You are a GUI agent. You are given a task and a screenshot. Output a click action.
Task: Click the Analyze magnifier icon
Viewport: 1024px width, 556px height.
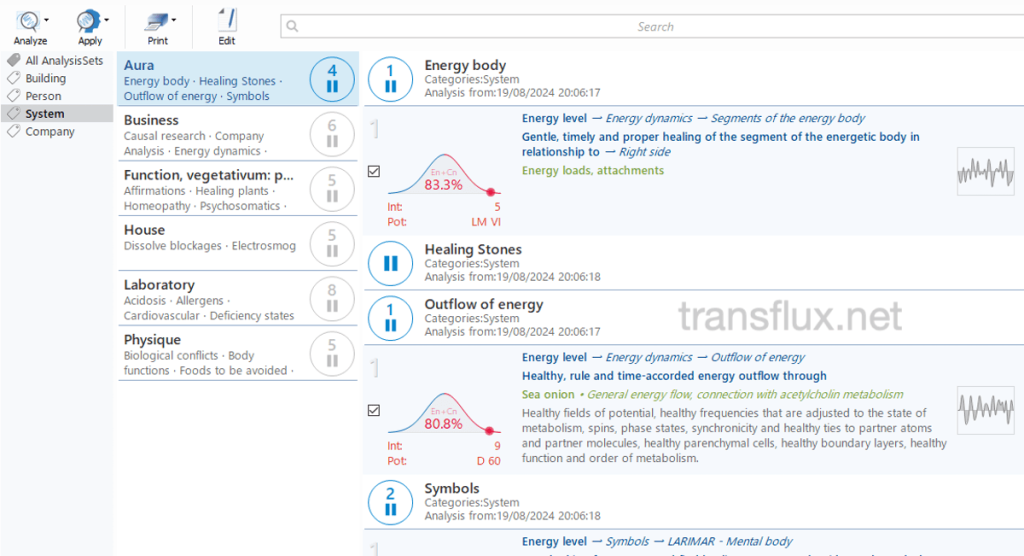tap(27, 20)
